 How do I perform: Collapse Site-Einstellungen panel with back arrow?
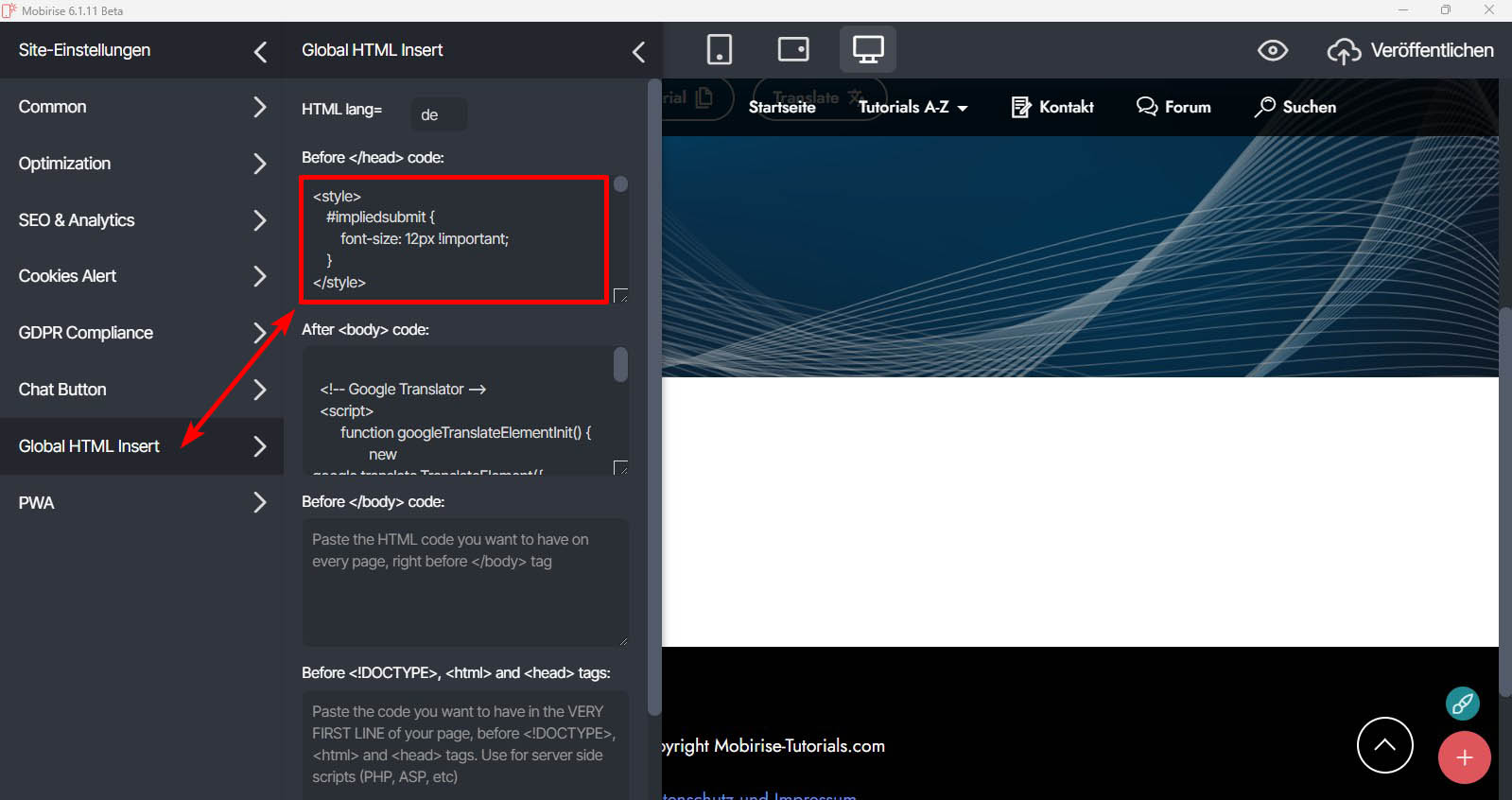tap(261, 51)
